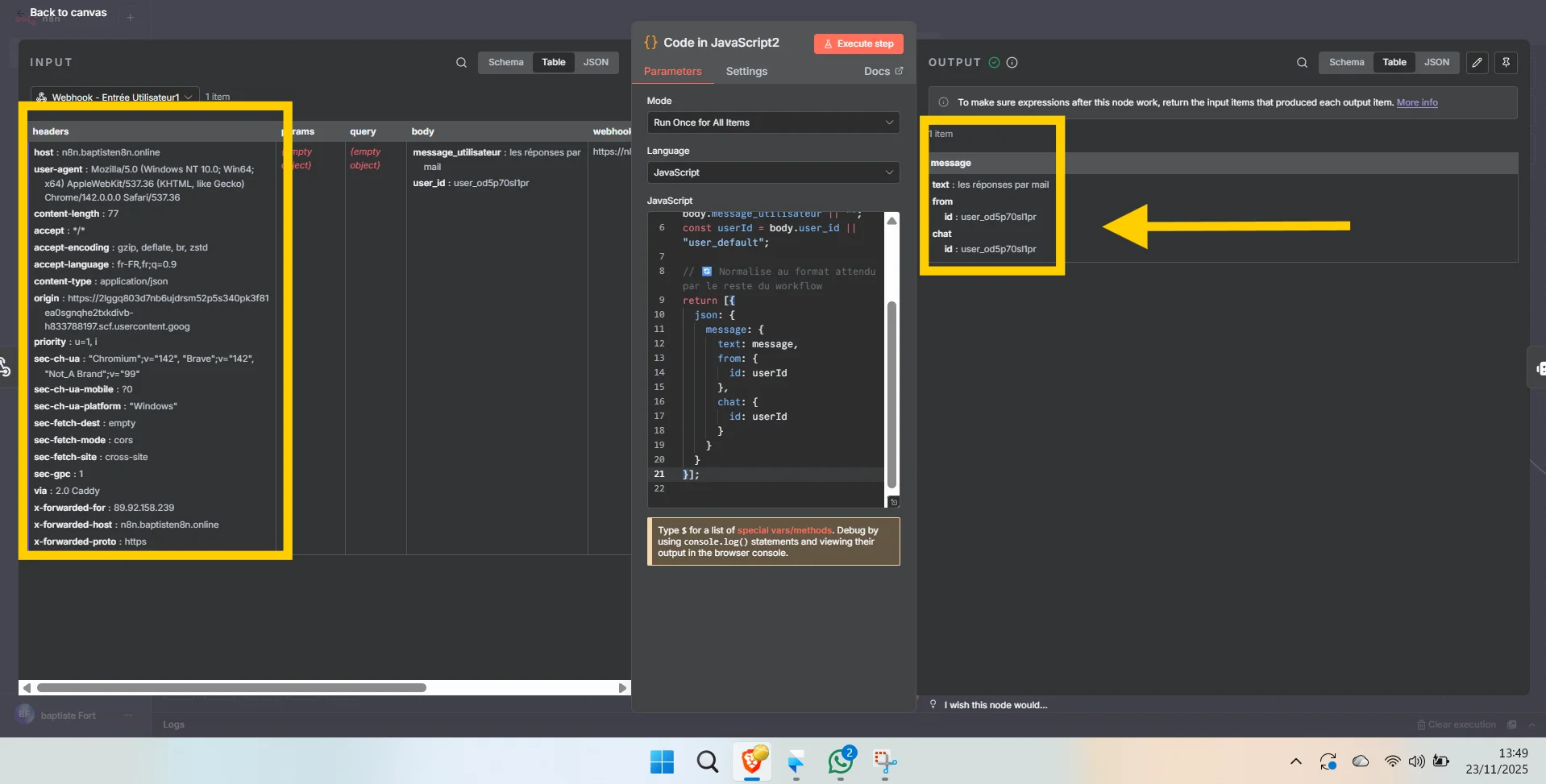The image size is (1546, 784).
Task: Click the plus icon next to Back to canvas
Action: [x=131, y=17]
